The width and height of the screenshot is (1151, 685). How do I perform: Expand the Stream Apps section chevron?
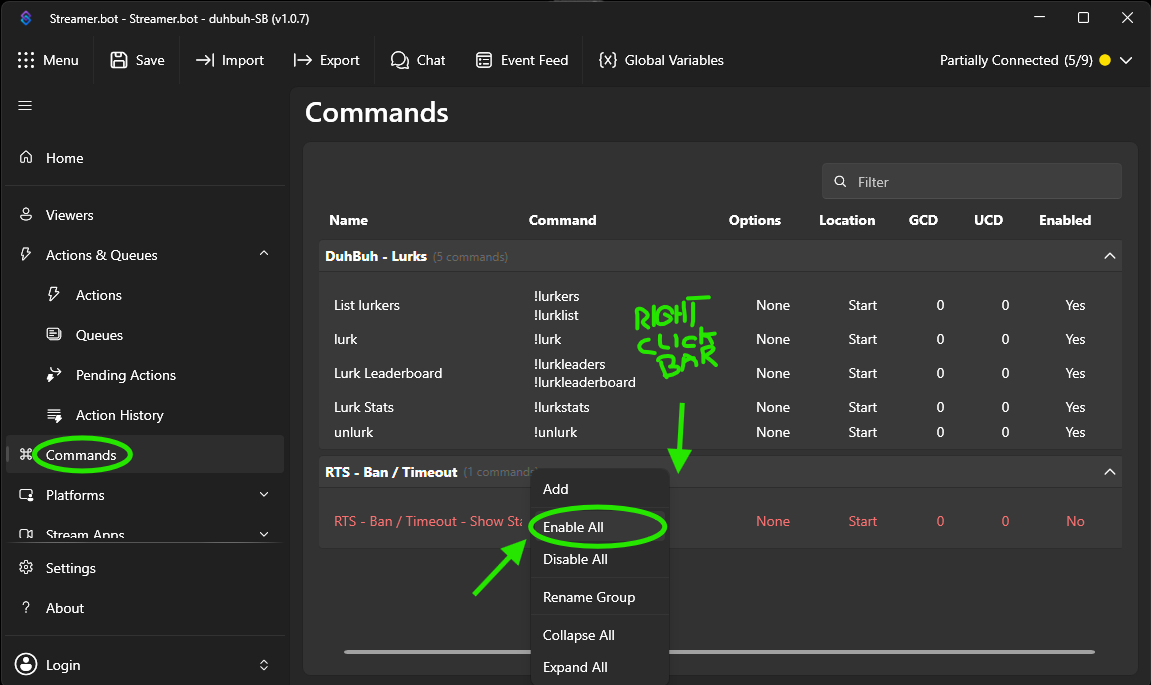(x=264, y=534)
